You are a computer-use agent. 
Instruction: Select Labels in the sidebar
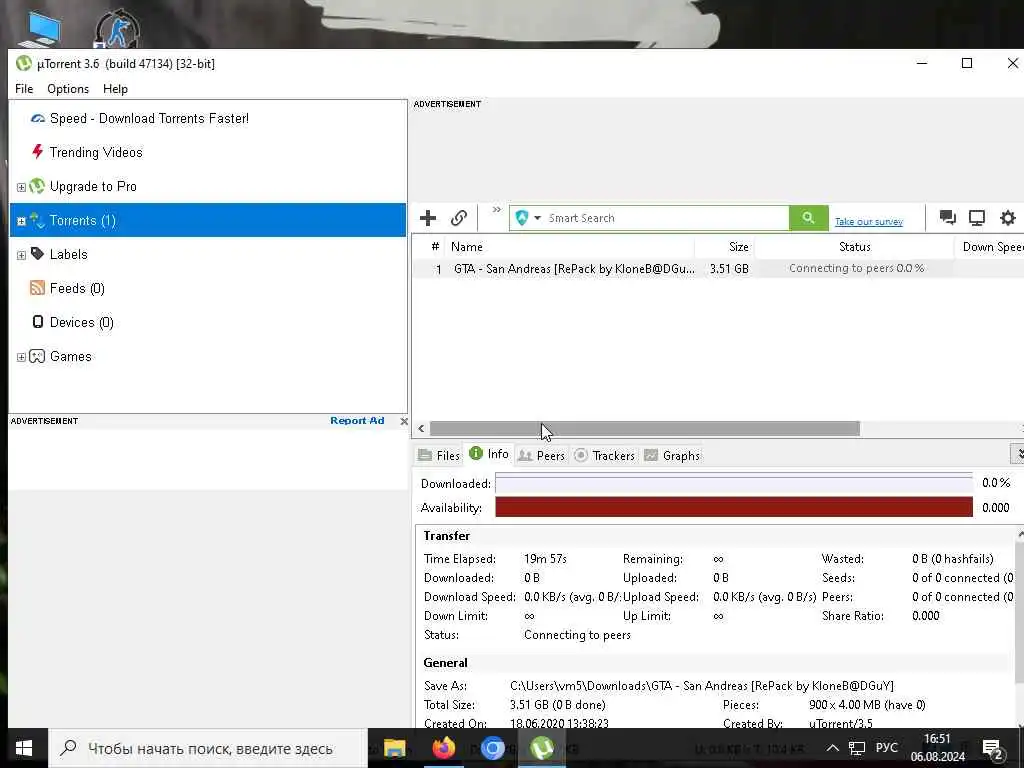[69, 254]
